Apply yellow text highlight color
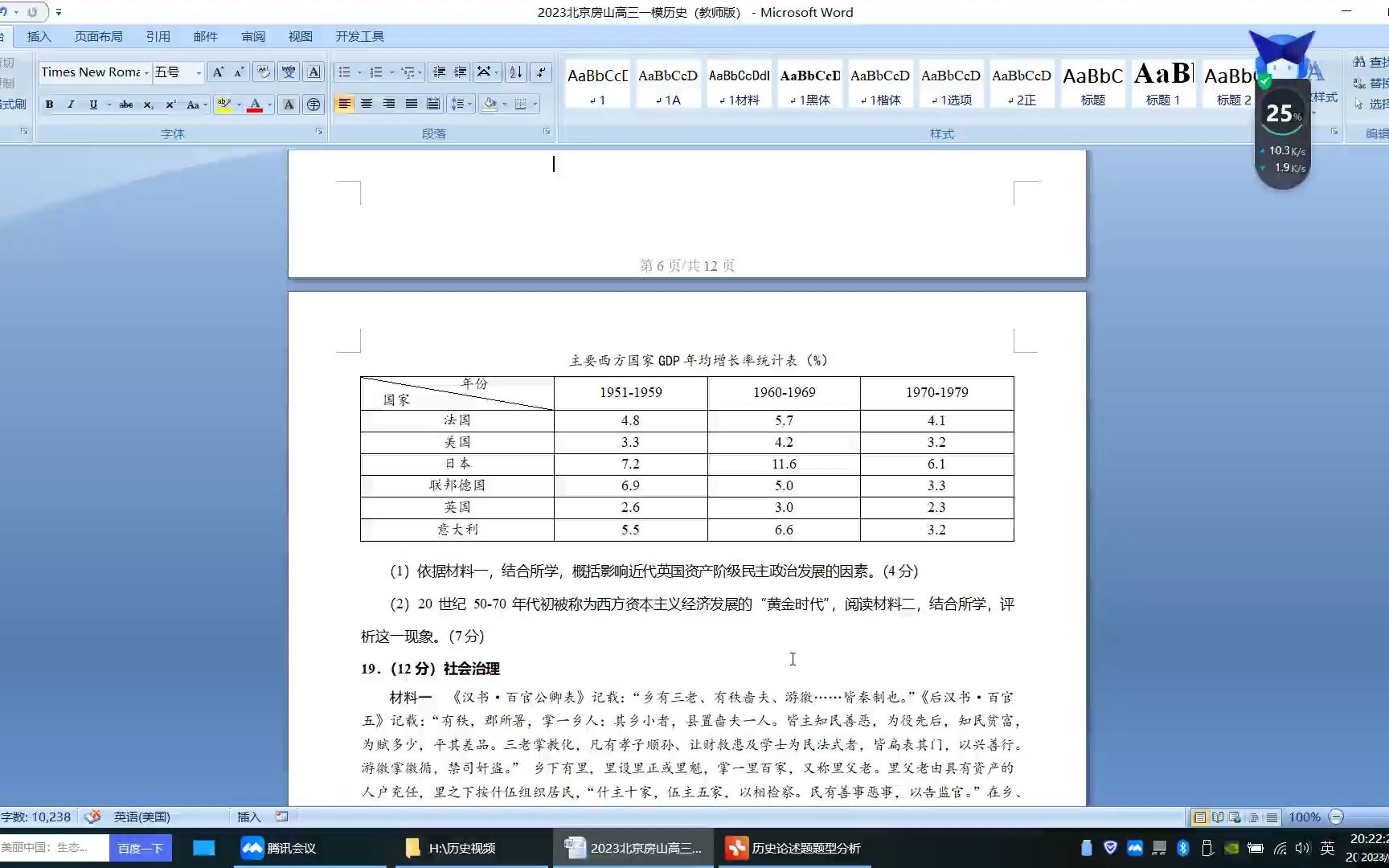 pyautogui.click(x=224, y=104)
